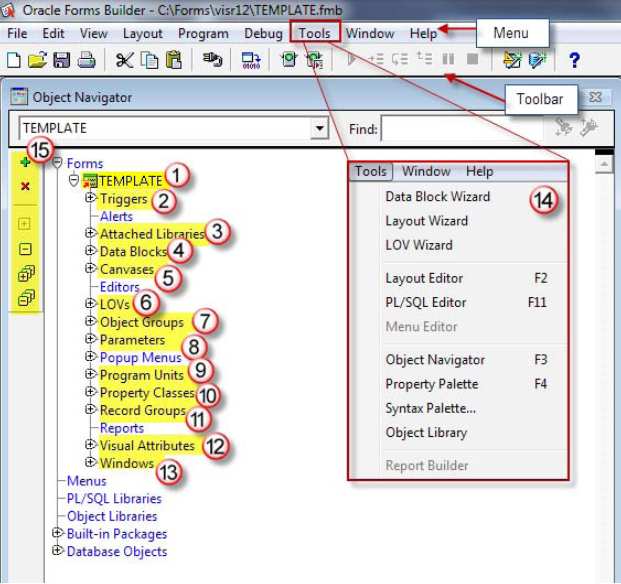Screen dimensions: 621x584
Task: Click the Run Form green icon
Action: pyautogui.click(x=289, y=59)
